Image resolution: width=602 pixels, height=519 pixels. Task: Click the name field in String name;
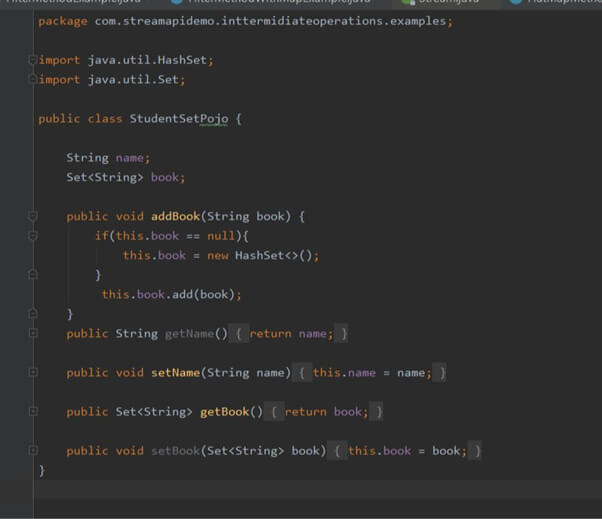129,158
